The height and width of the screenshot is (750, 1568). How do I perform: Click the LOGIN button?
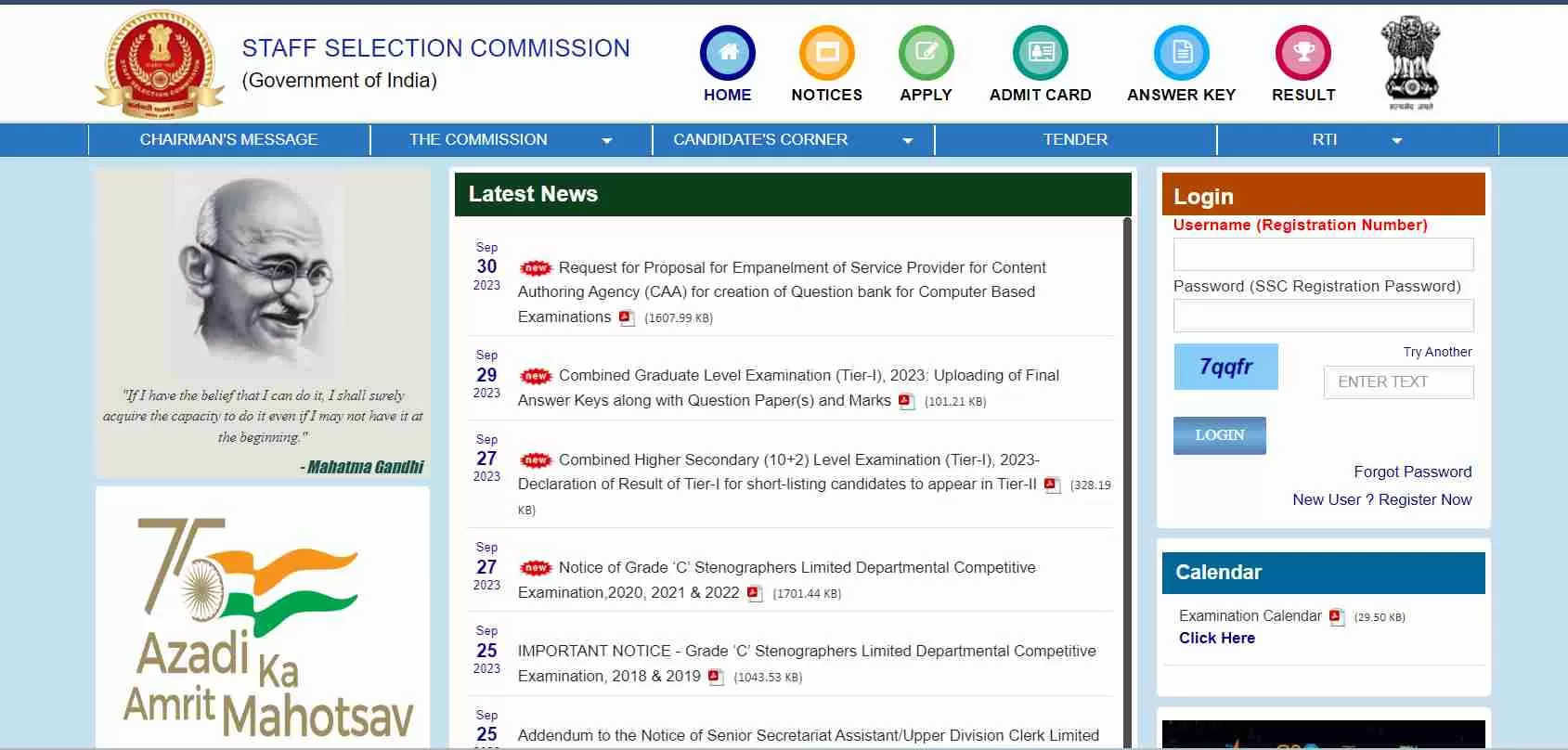1220,435
